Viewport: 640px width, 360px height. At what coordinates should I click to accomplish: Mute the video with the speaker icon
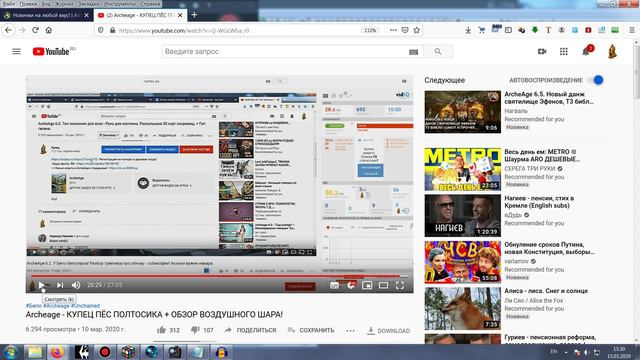click(76, 285)
